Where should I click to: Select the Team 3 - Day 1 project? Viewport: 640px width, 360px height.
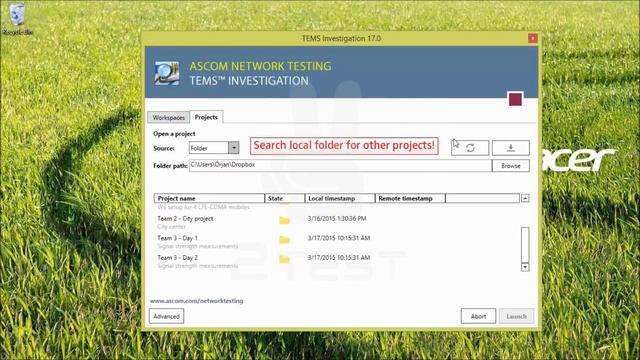click(x=337, y=242)
